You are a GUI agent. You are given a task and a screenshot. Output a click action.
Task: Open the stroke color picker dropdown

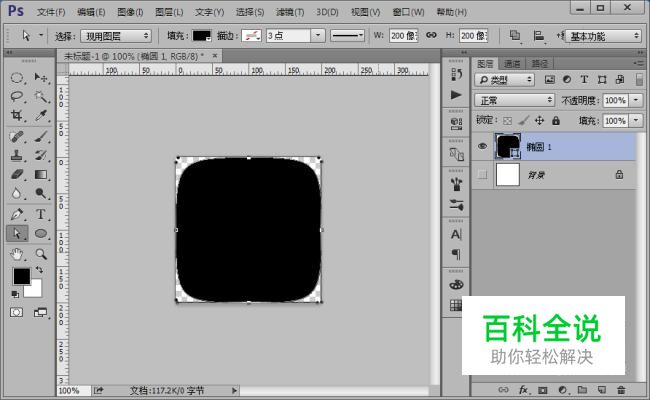point(252,36)
